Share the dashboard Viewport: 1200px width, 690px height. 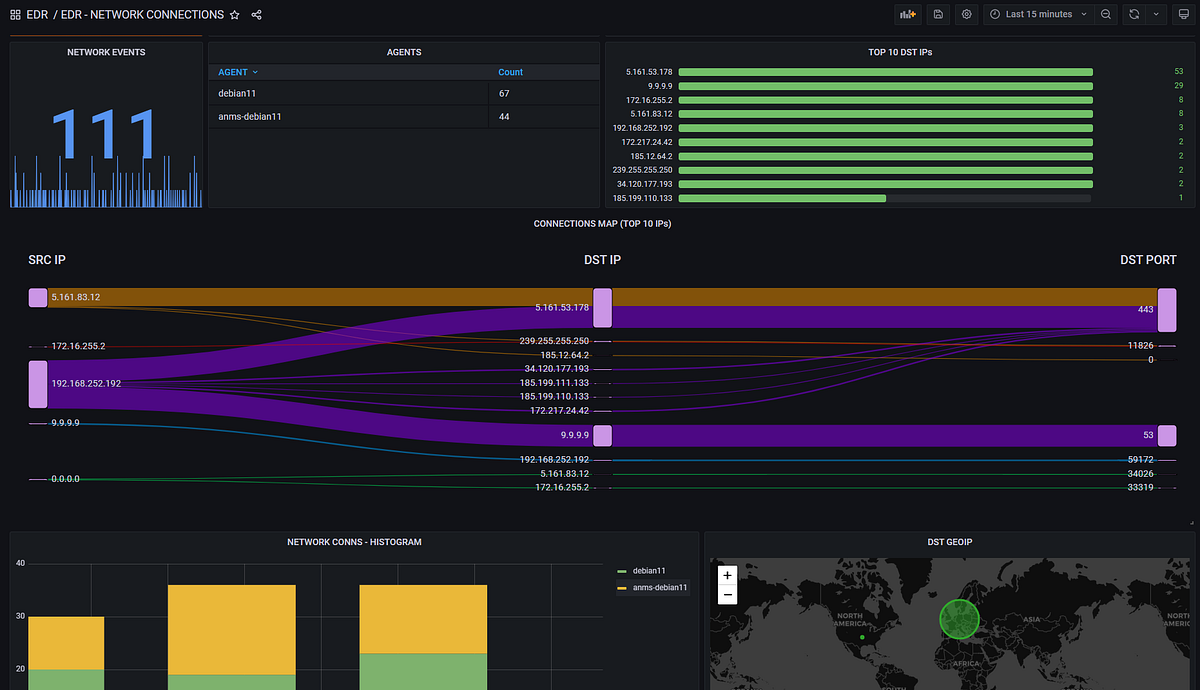point(256,14)
